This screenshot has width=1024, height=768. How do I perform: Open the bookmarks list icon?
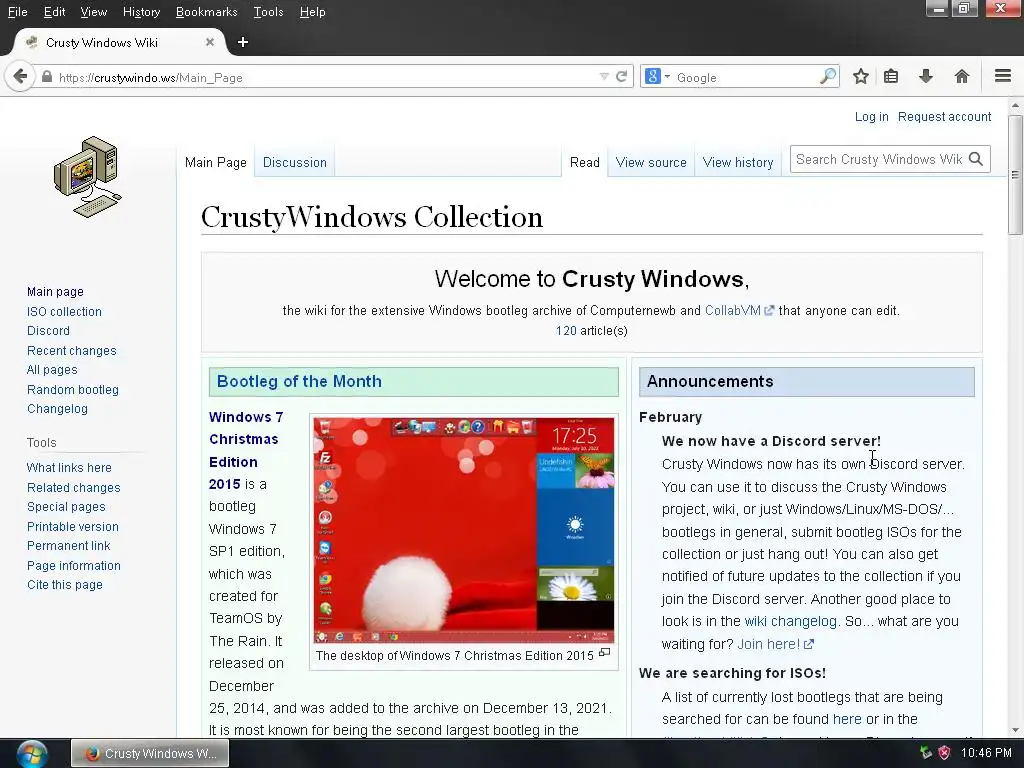[891, 77]
